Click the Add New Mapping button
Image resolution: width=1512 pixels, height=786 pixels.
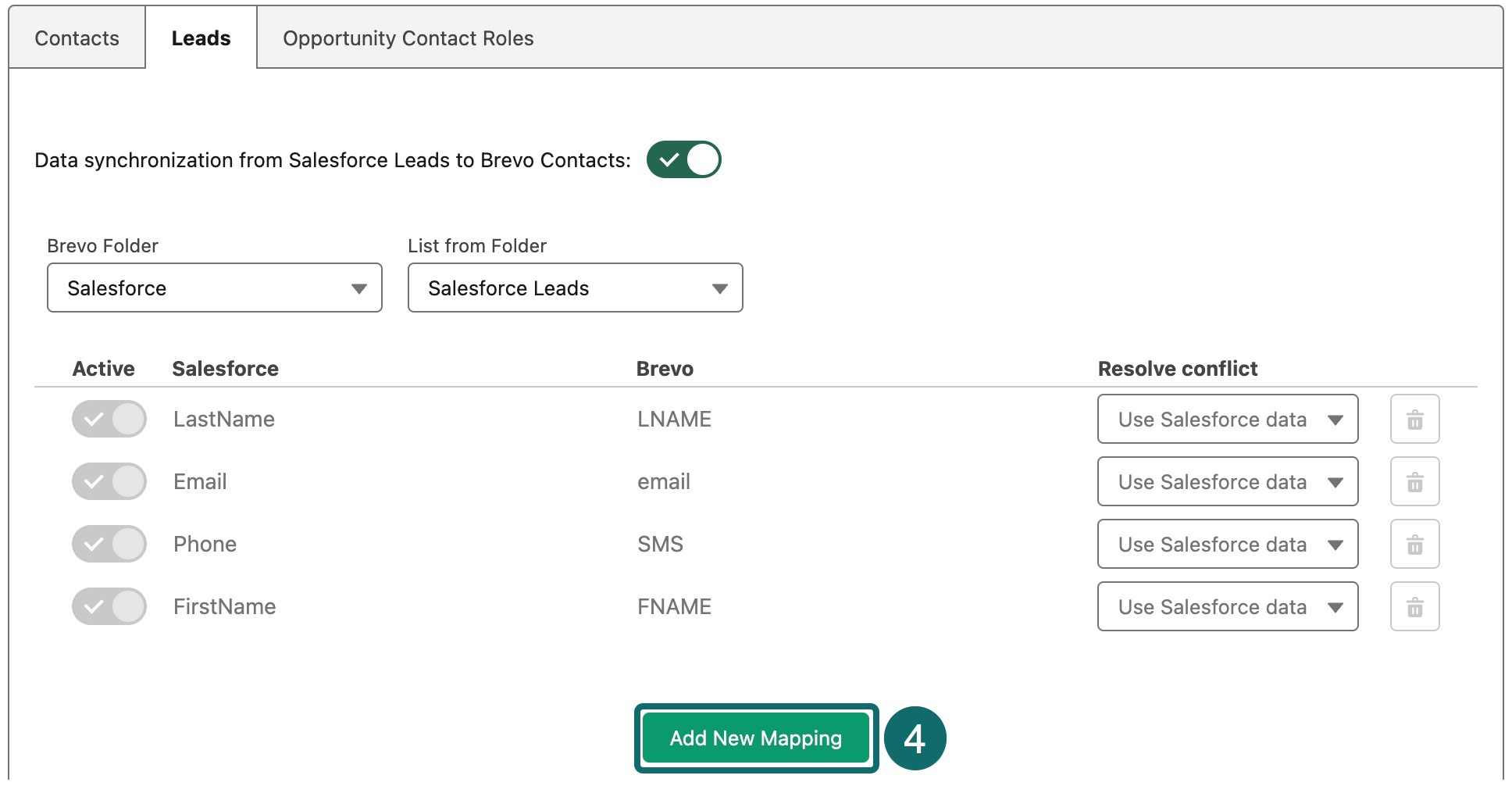(755, 738)
